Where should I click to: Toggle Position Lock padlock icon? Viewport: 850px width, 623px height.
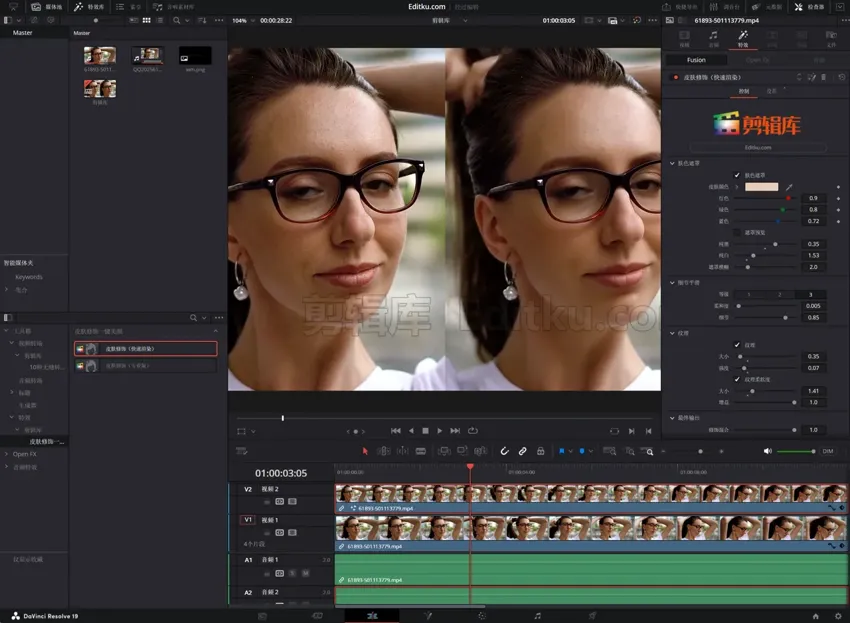[x=540, y=451]
